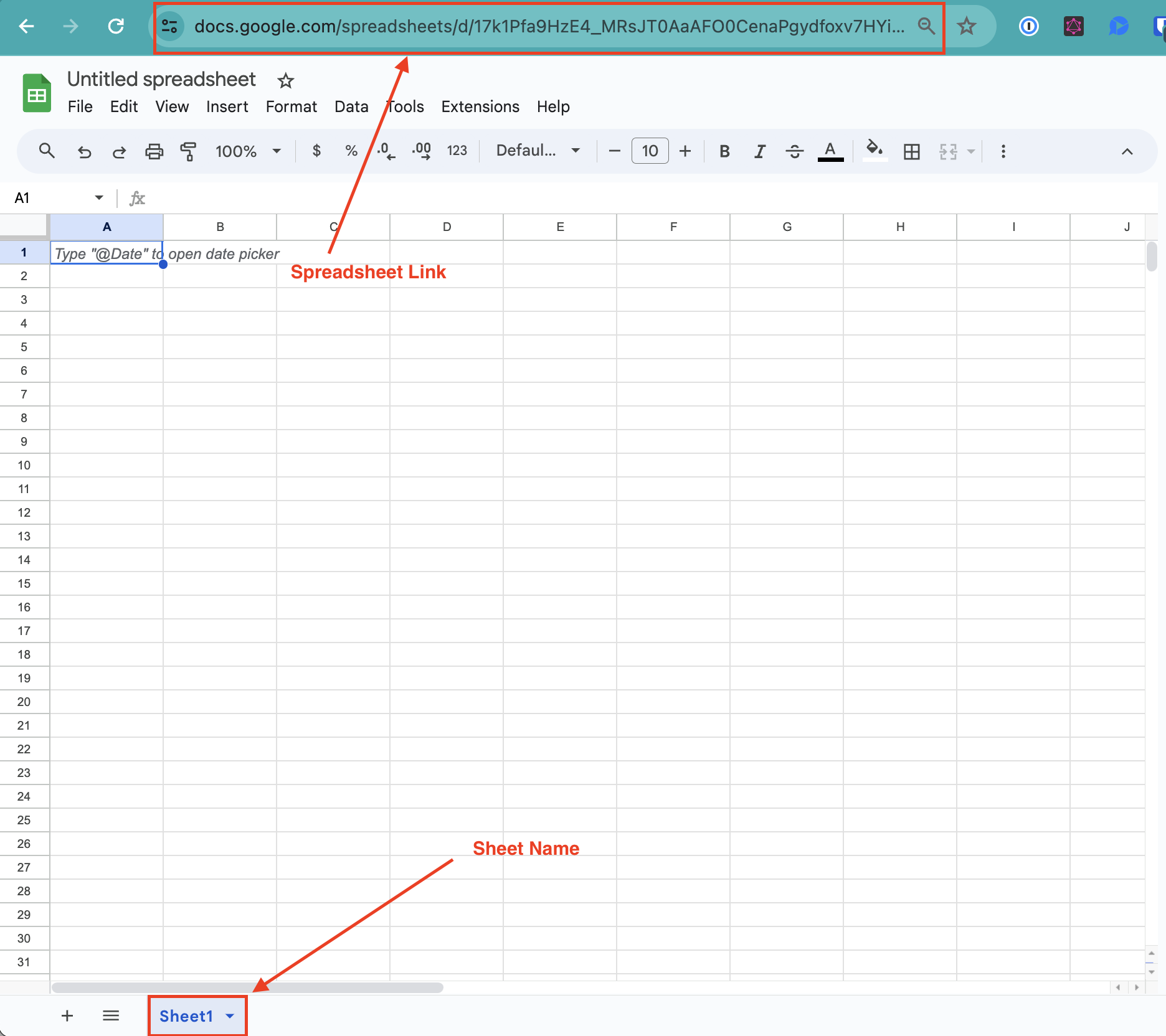Toggle bold formatting
This screenshot has height=1036, width=1166.
tap(724, 151)
